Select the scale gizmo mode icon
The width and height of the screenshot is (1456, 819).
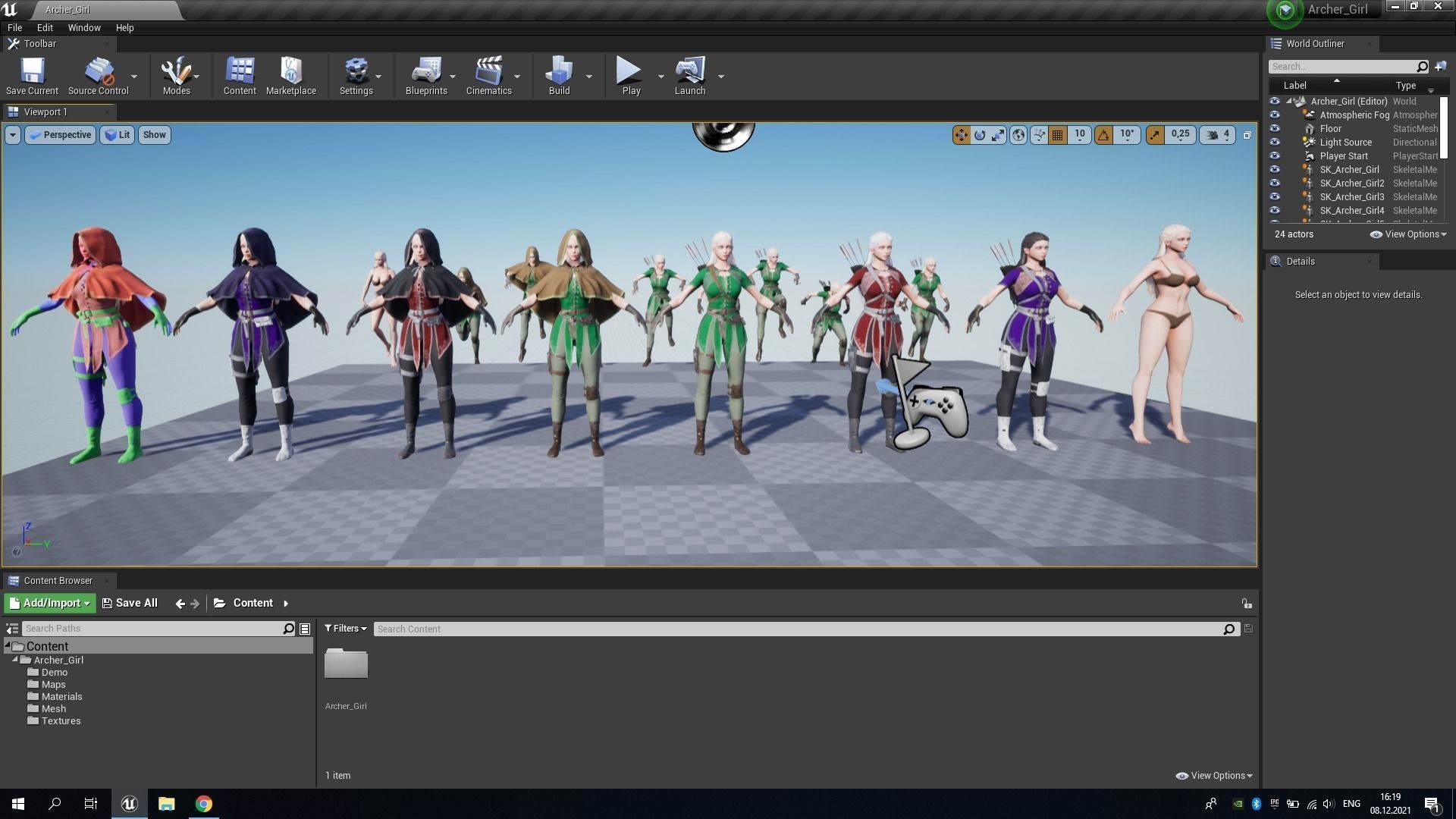click(998, 135)
